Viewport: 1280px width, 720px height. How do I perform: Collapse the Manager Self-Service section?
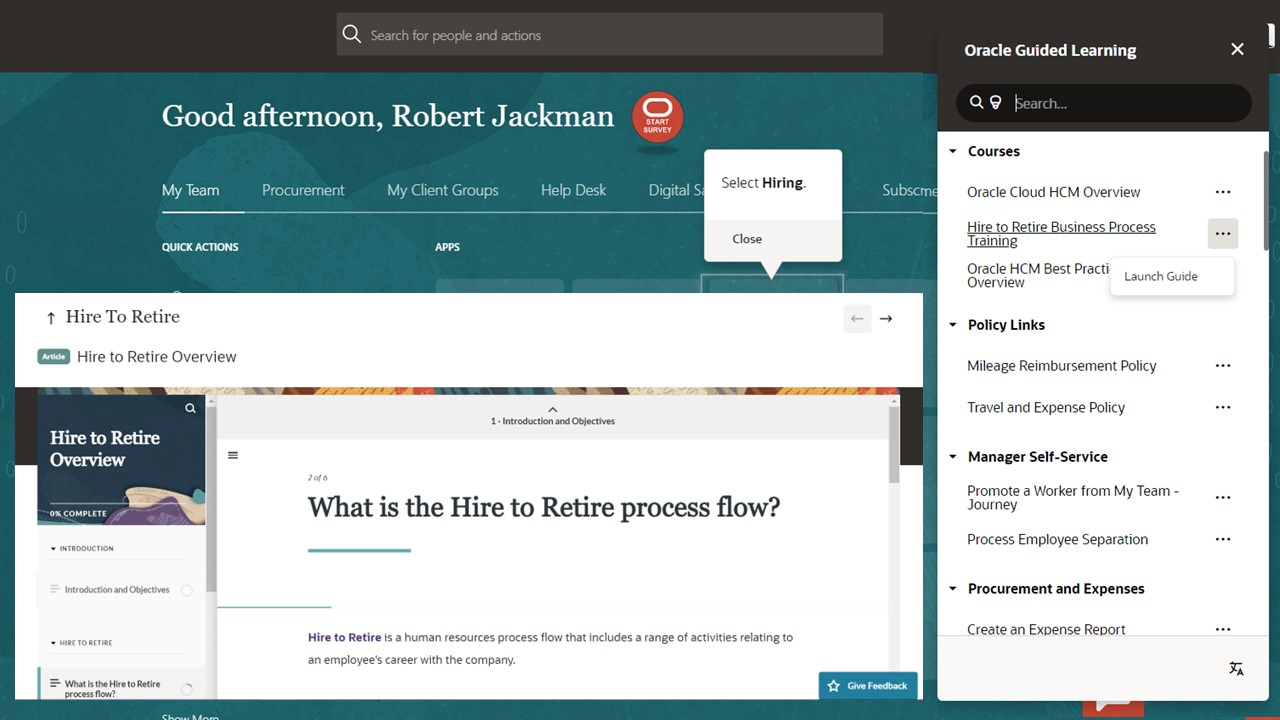tap(953, 457)
